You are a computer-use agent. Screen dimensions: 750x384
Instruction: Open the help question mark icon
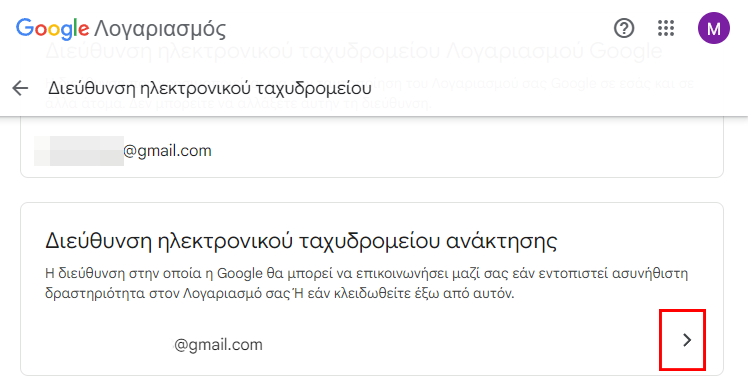pos(624,28)
